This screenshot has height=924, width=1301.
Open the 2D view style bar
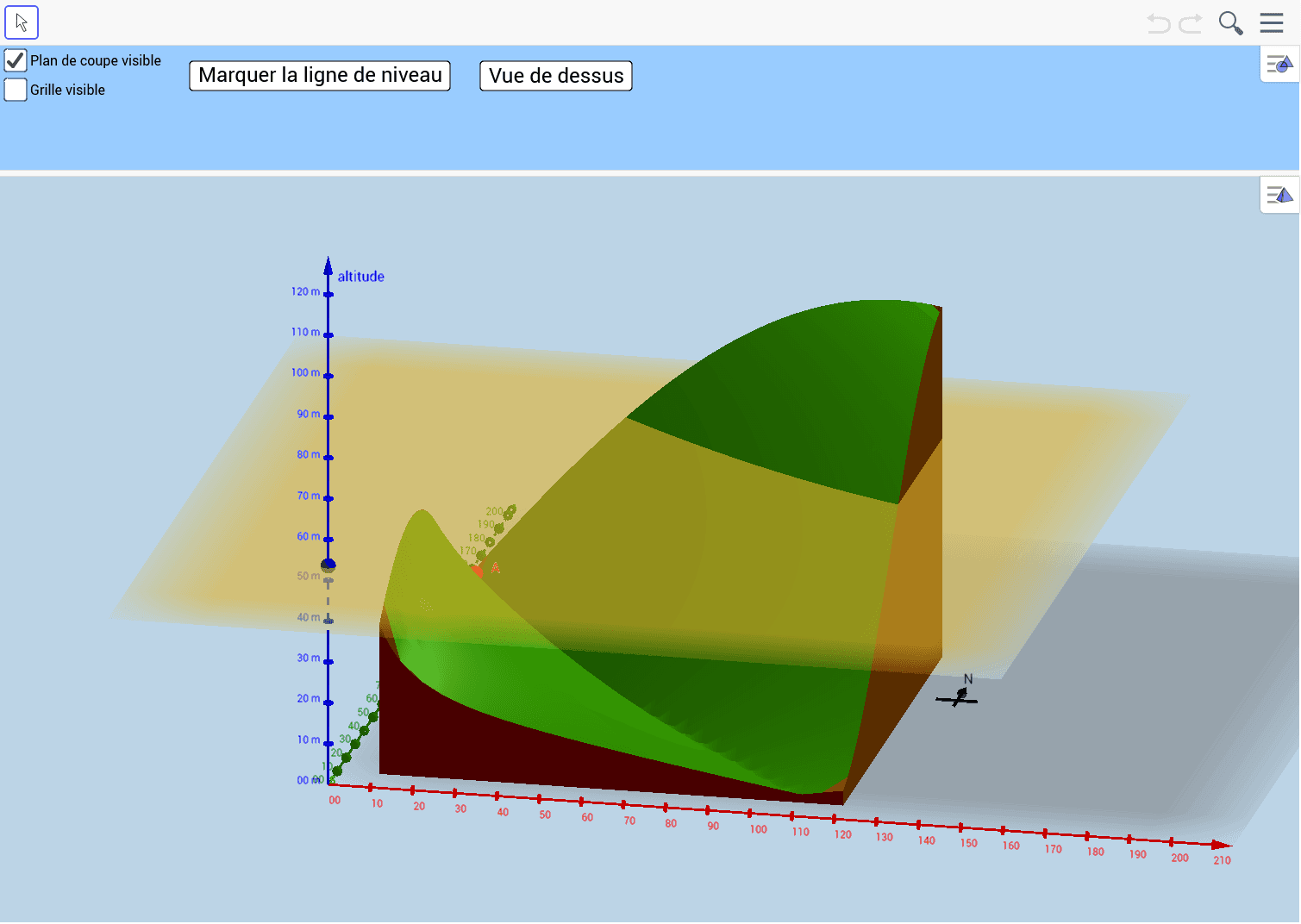click(1279, 64)
